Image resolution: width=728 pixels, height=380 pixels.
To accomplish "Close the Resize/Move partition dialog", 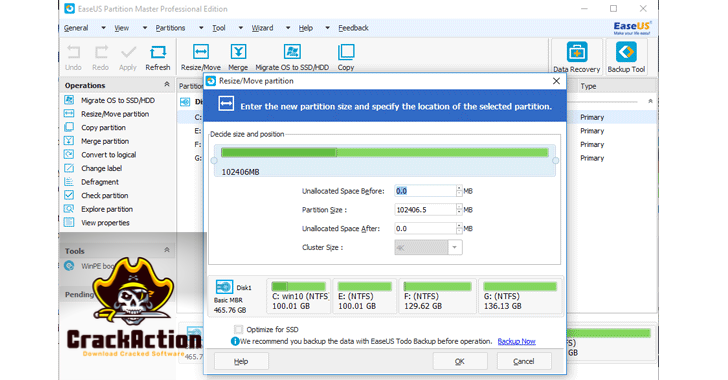I will point(556,81).
